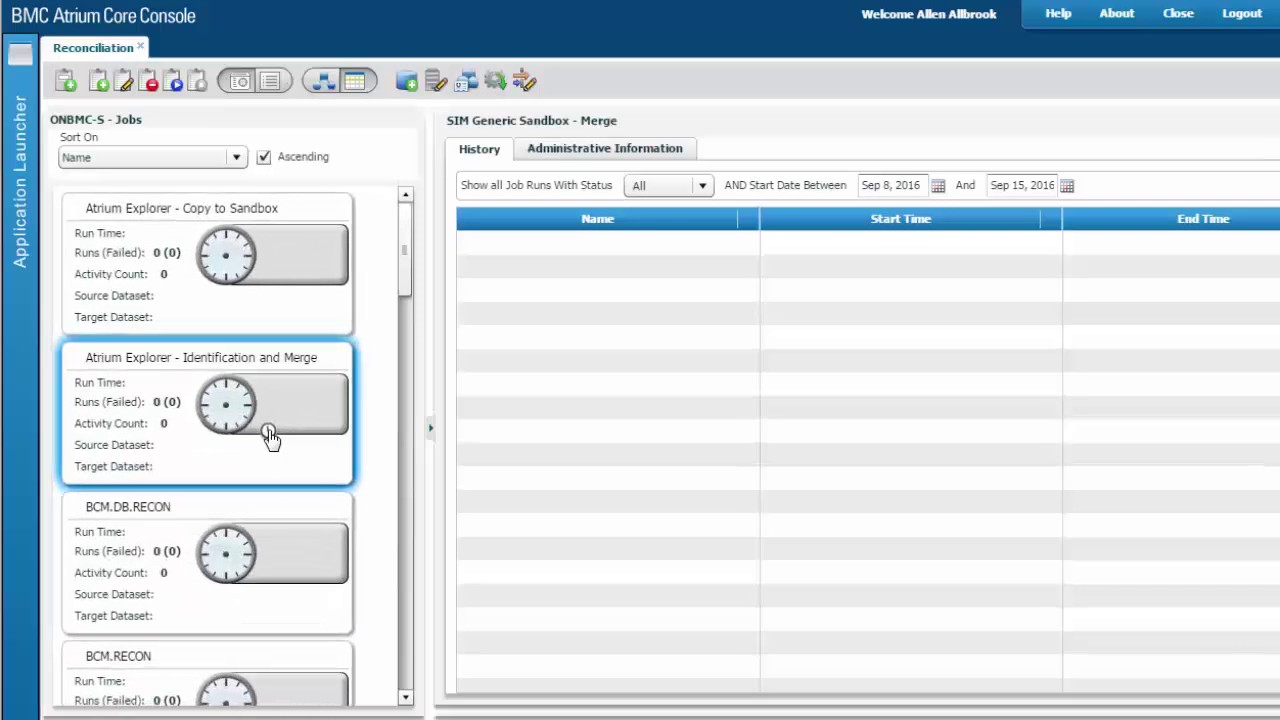Open the History tab

(x=479, y=149)
